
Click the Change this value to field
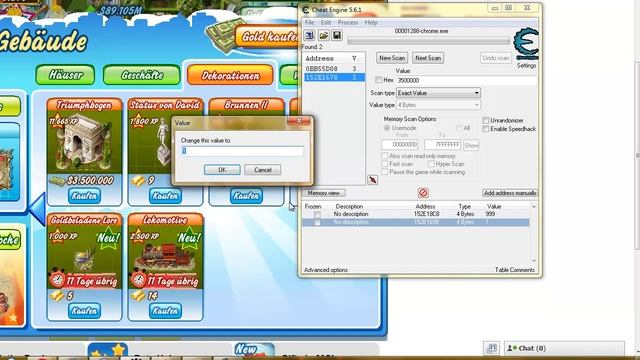coord(242,151)
